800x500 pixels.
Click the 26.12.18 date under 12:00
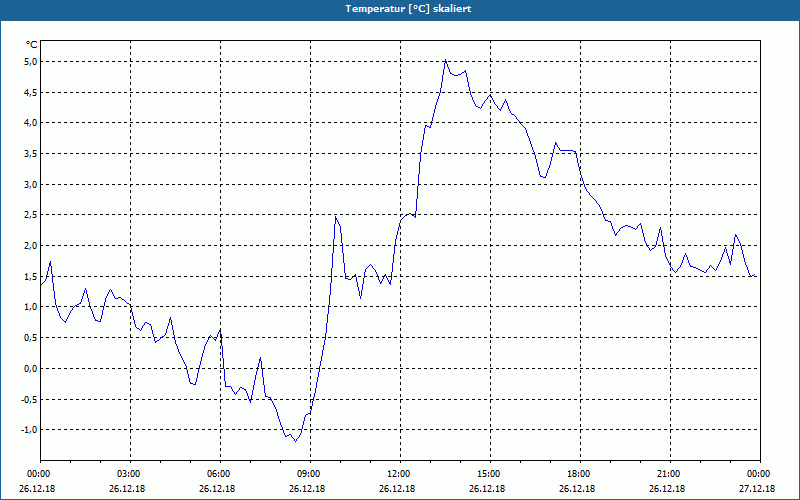[x=397, y=489]
